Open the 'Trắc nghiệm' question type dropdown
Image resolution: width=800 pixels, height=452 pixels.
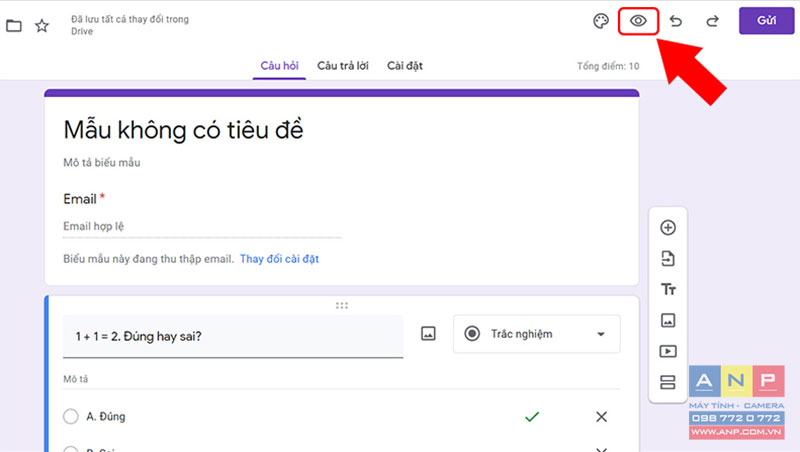coord(537,334)
